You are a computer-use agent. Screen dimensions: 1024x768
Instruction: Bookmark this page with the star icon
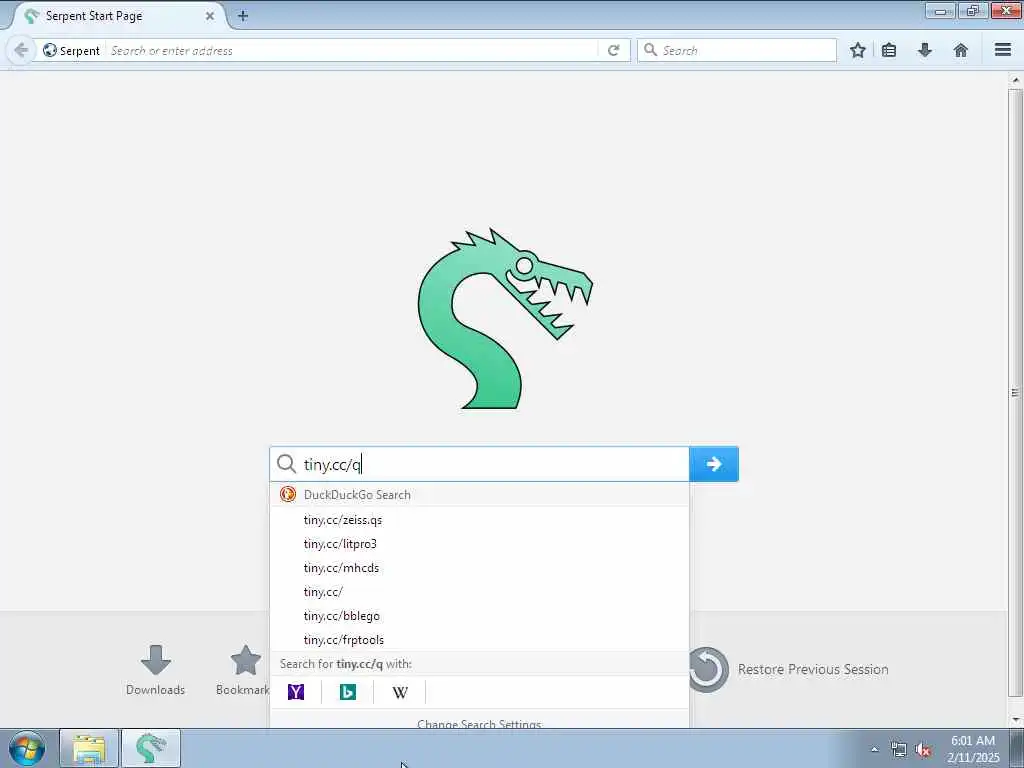pyautogui.click(x=857, y=50)
